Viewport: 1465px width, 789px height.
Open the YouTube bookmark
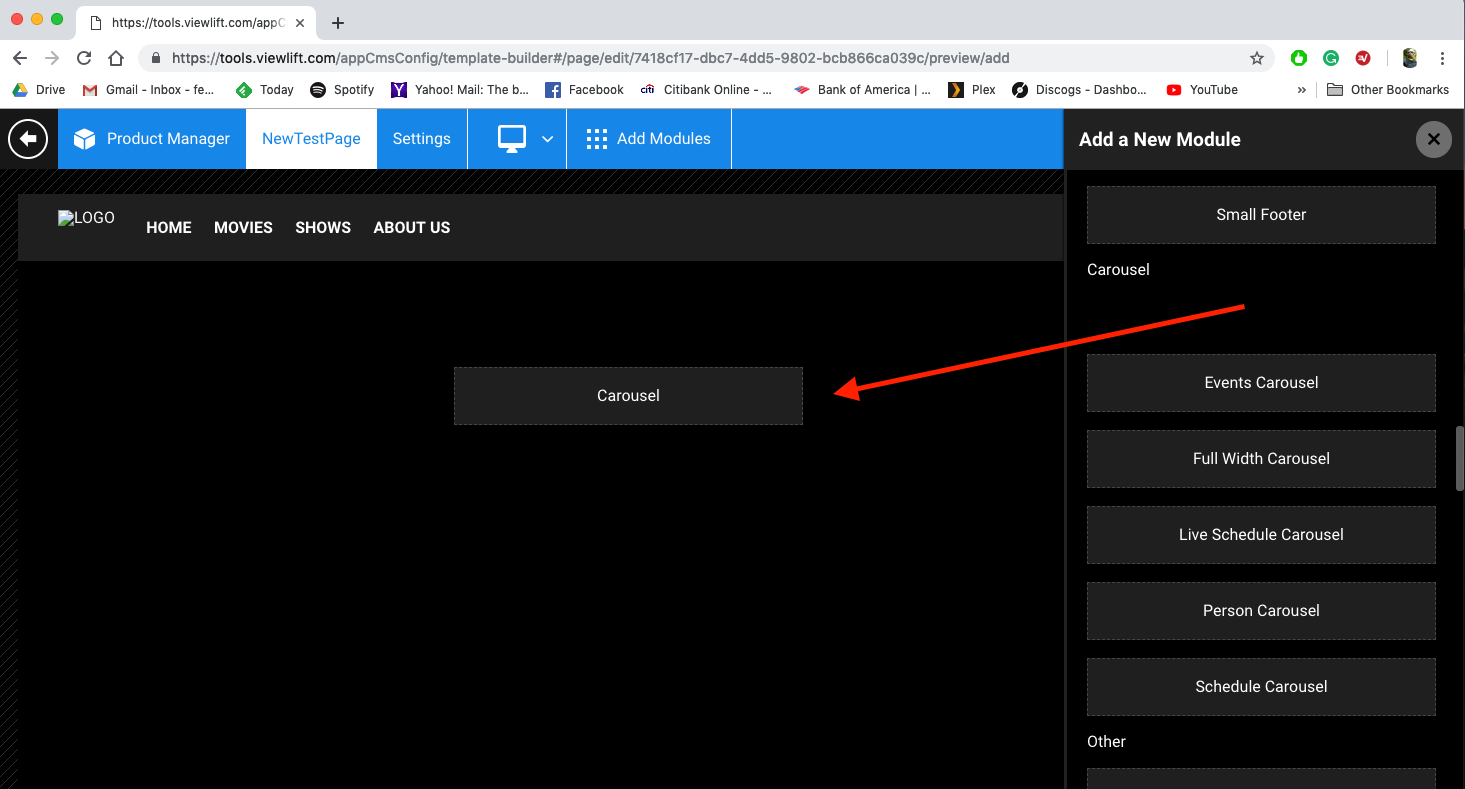click(x=1202, y=90)
